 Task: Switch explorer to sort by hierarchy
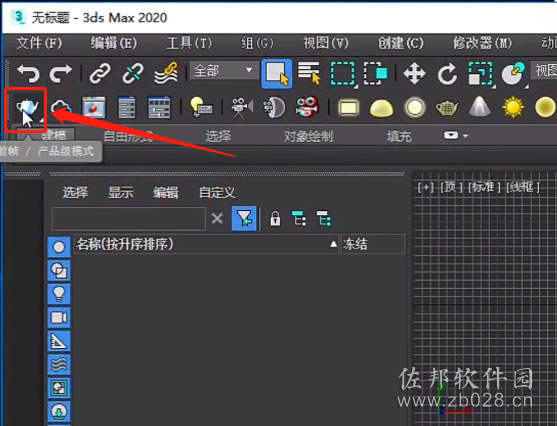coord(299,219)
